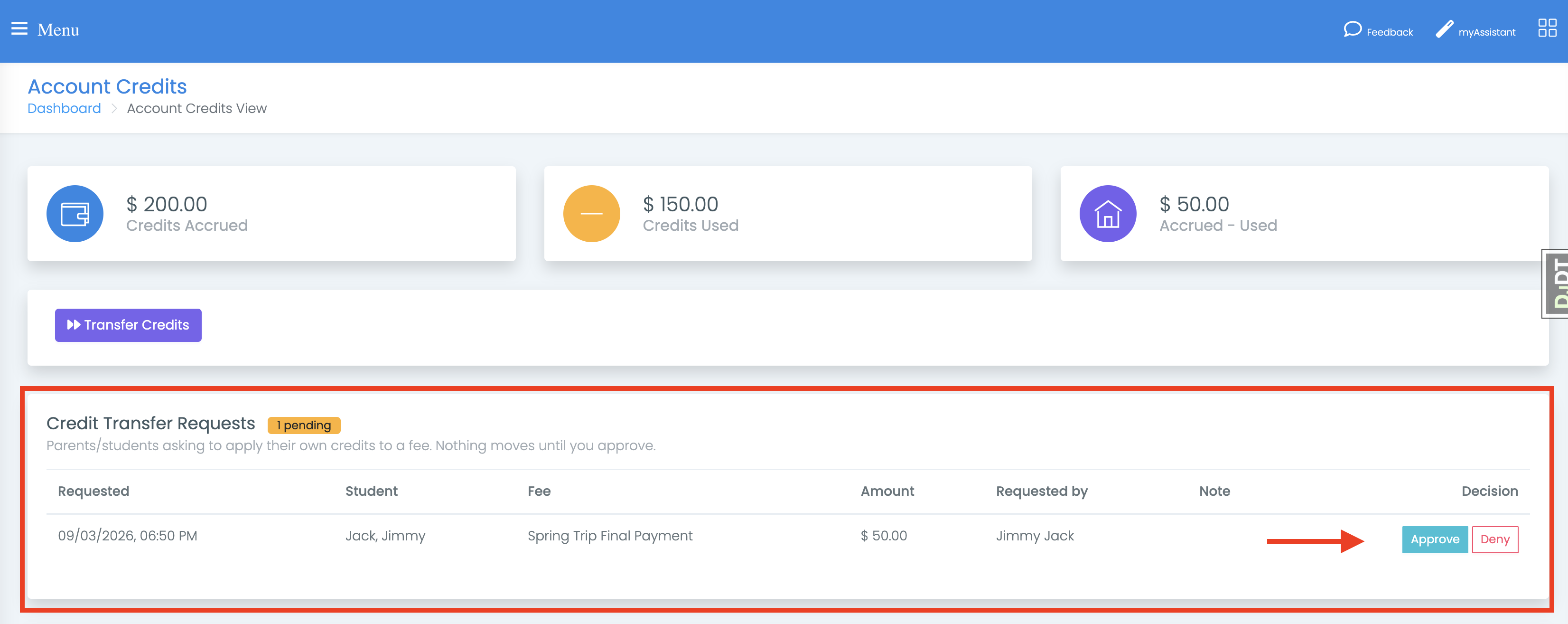The image size is (1568, 624).
Task: Click the $ 50.00 amount table cell
Action: (883, 536)
